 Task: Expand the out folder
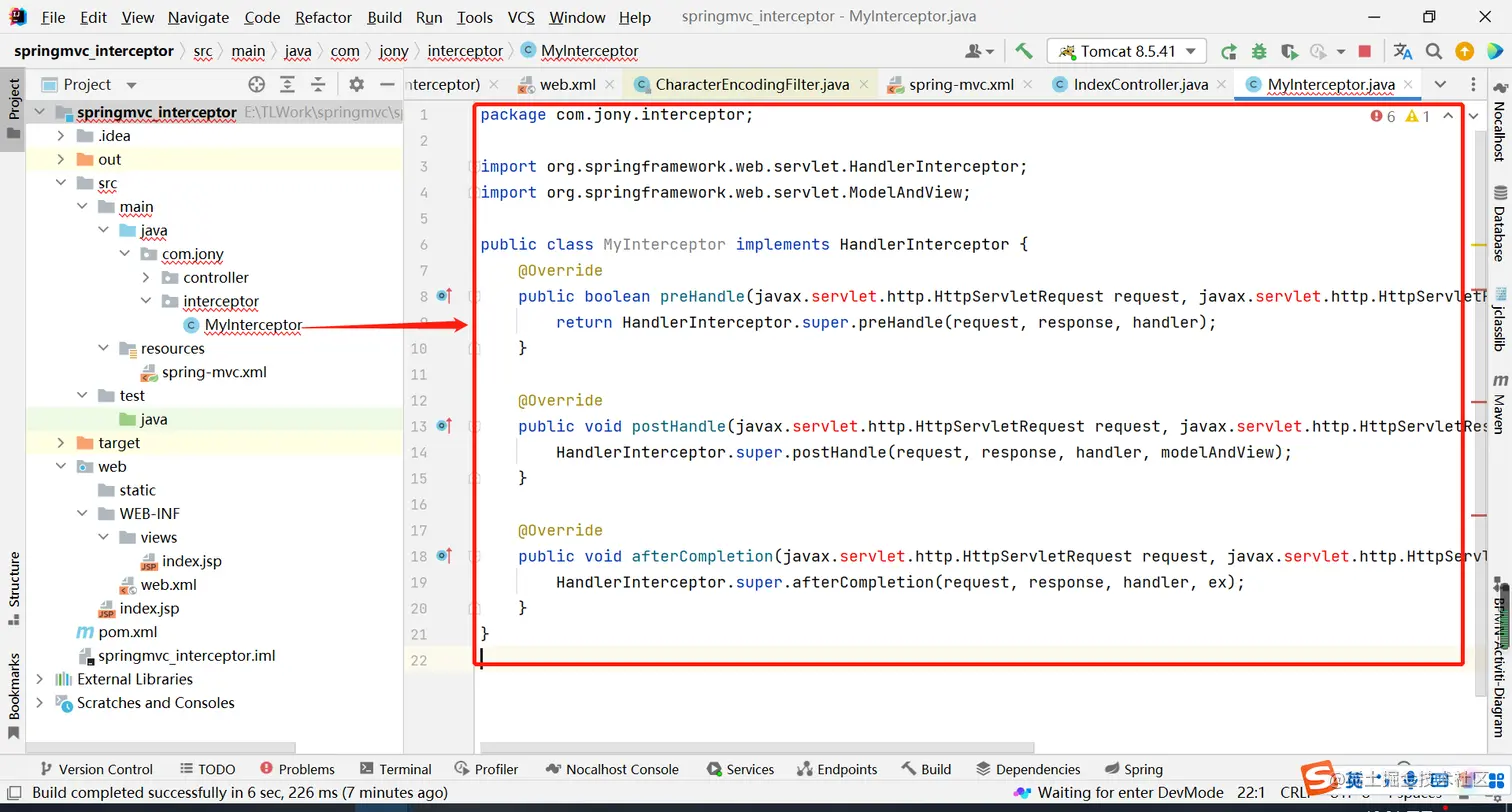[61, 159]
